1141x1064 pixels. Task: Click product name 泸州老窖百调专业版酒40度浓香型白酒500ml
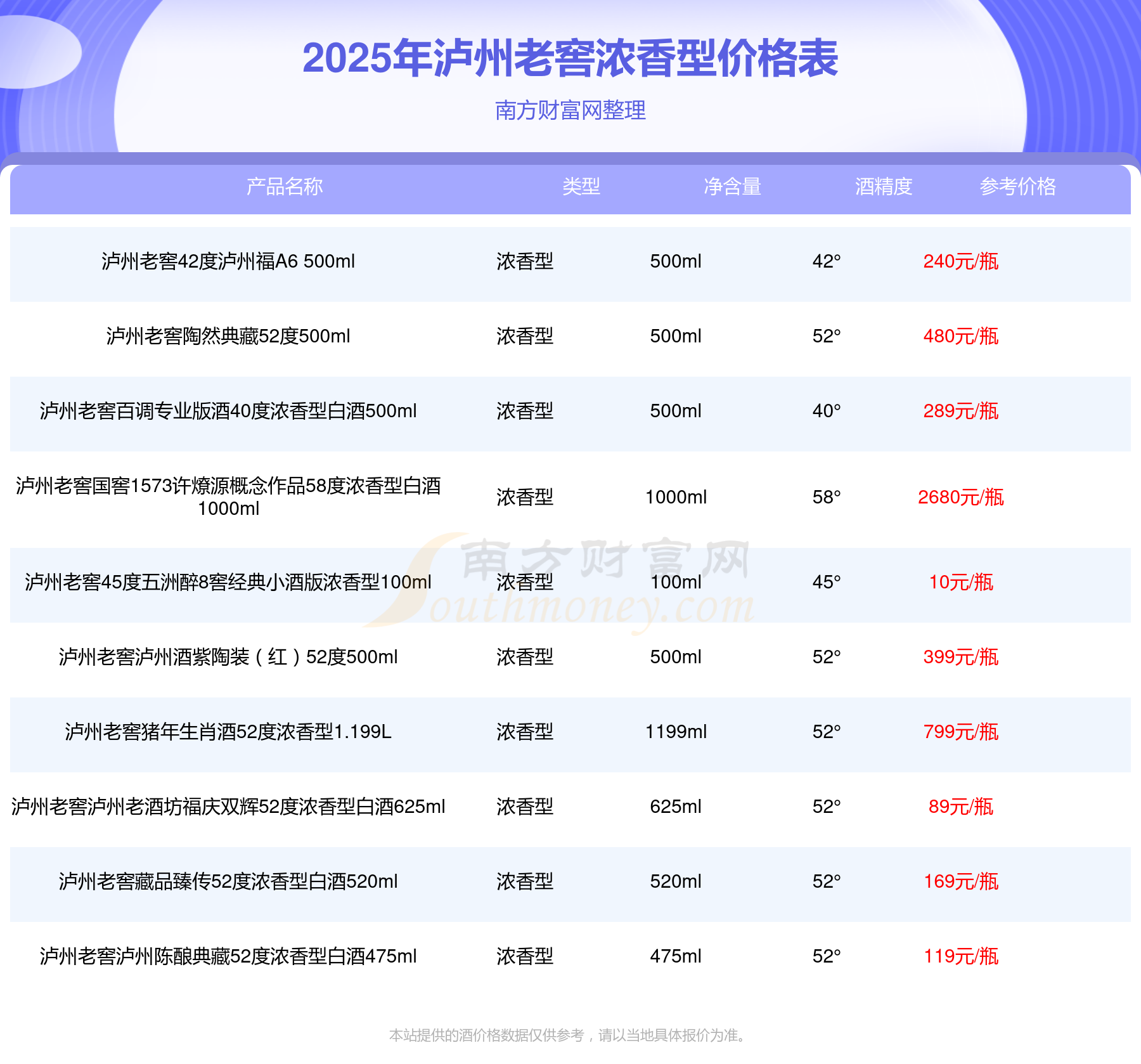point(228,411)
